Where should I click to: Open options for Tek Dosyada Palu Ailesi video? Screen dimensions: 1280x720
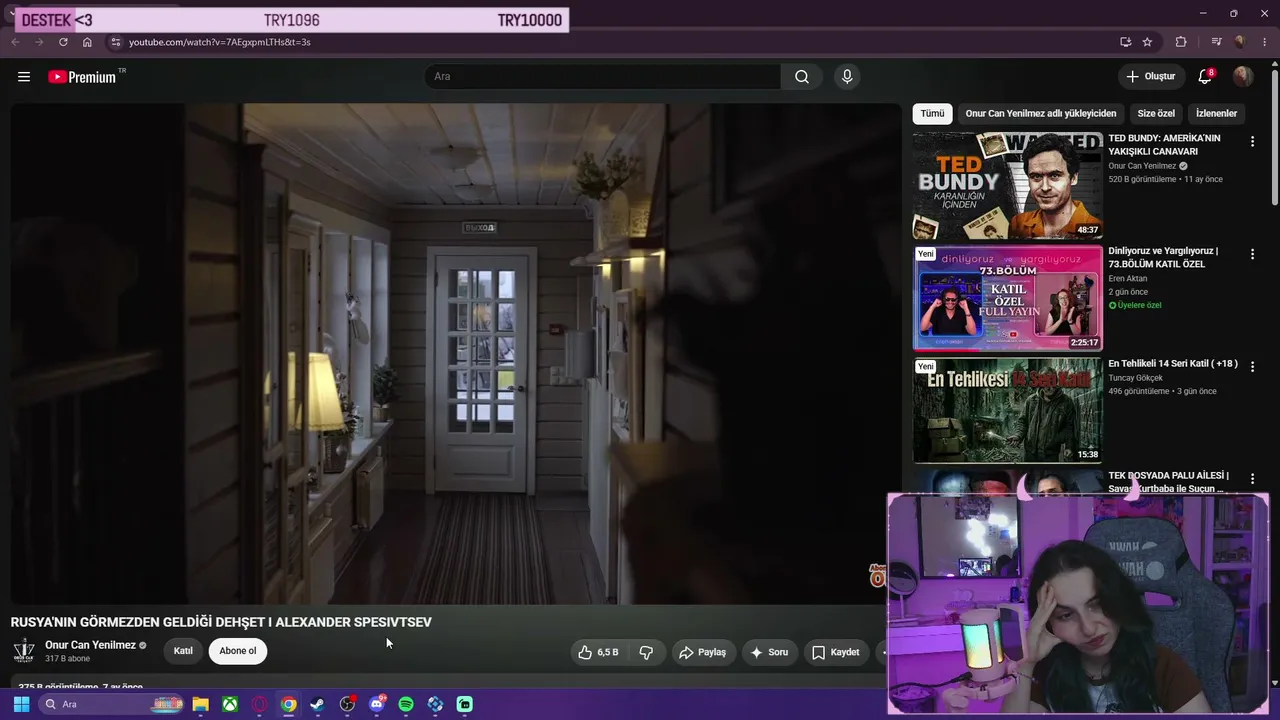coord(1252,480)
